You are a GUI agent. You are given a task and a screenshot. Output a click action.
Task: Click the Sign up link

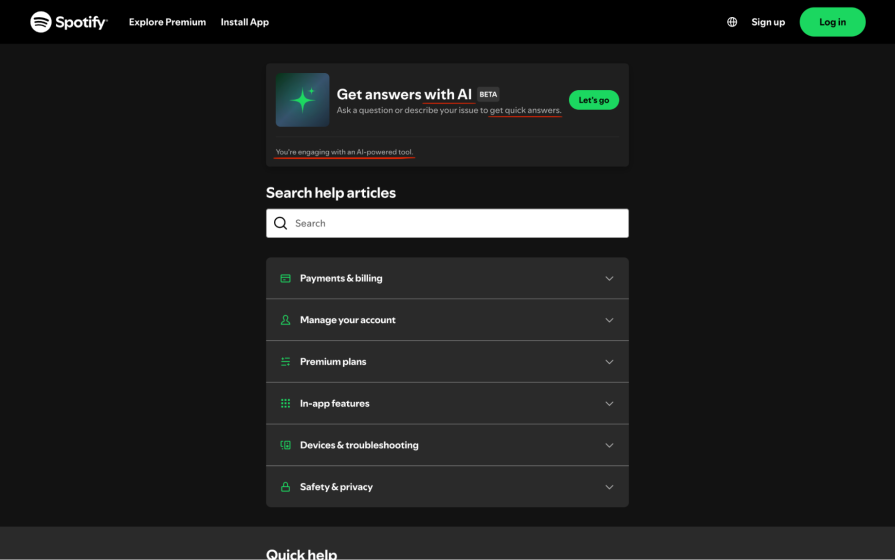click(768, 22)
